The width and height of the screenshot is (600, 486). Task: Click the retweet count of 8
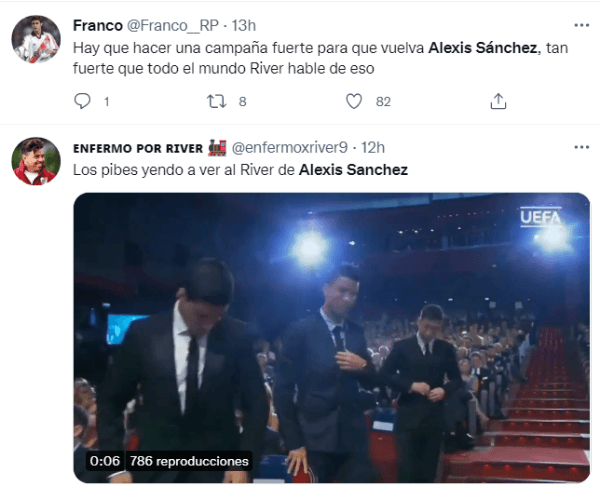click(x=243, y=101)
